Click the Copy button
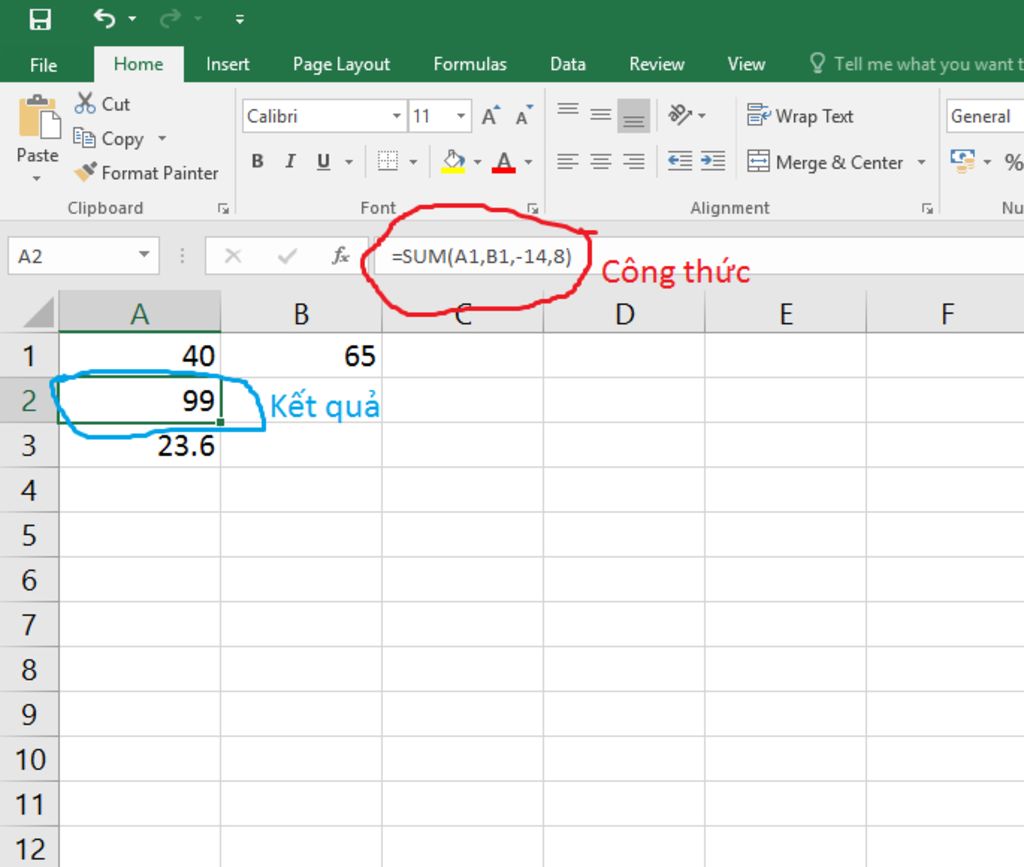Image resolution: width=1024 pixels, height=867 pixels. pos(108,138)
